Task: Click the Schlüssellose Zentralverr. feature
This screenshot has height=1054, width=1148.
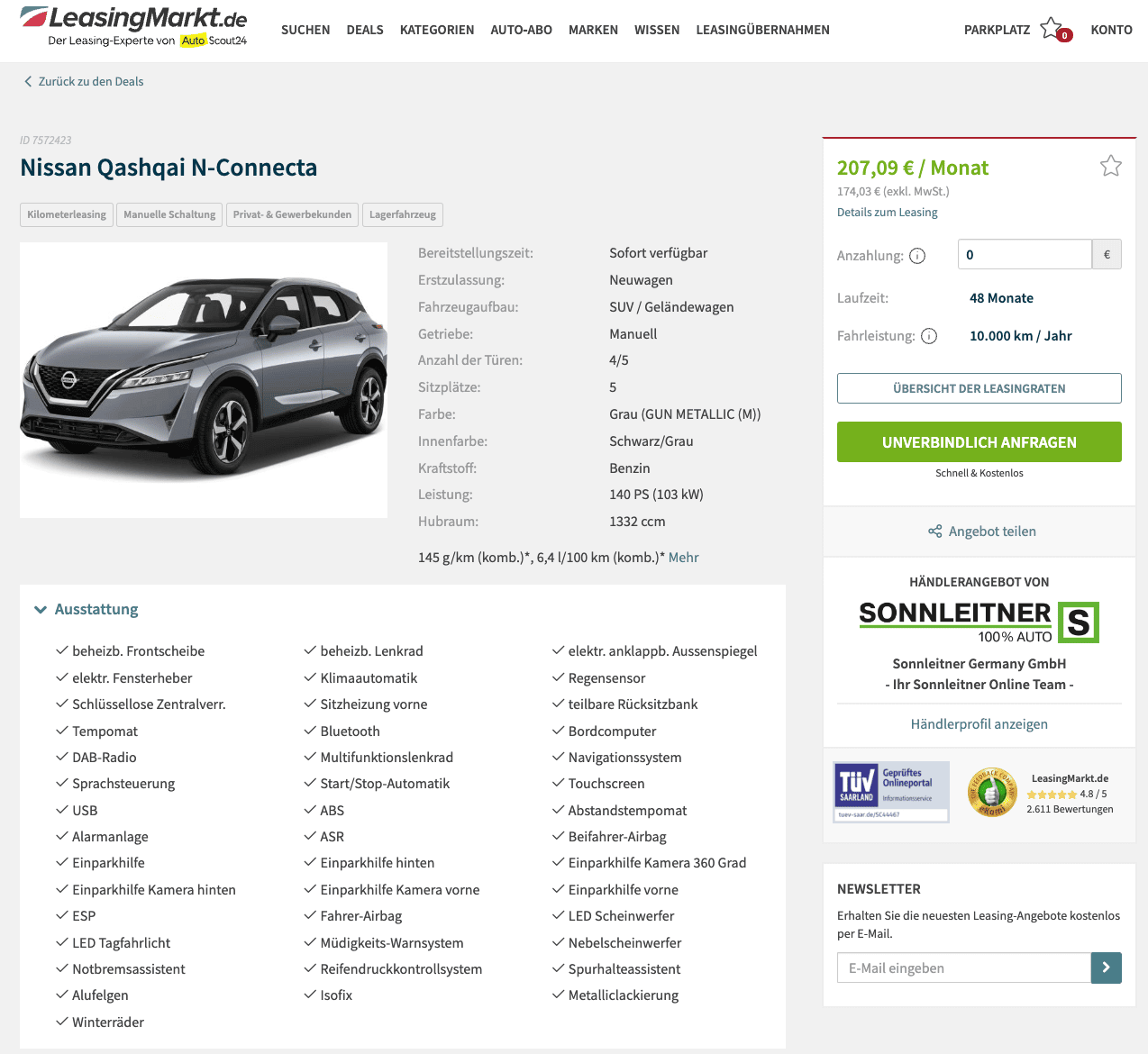Action: tap(149, 704)
